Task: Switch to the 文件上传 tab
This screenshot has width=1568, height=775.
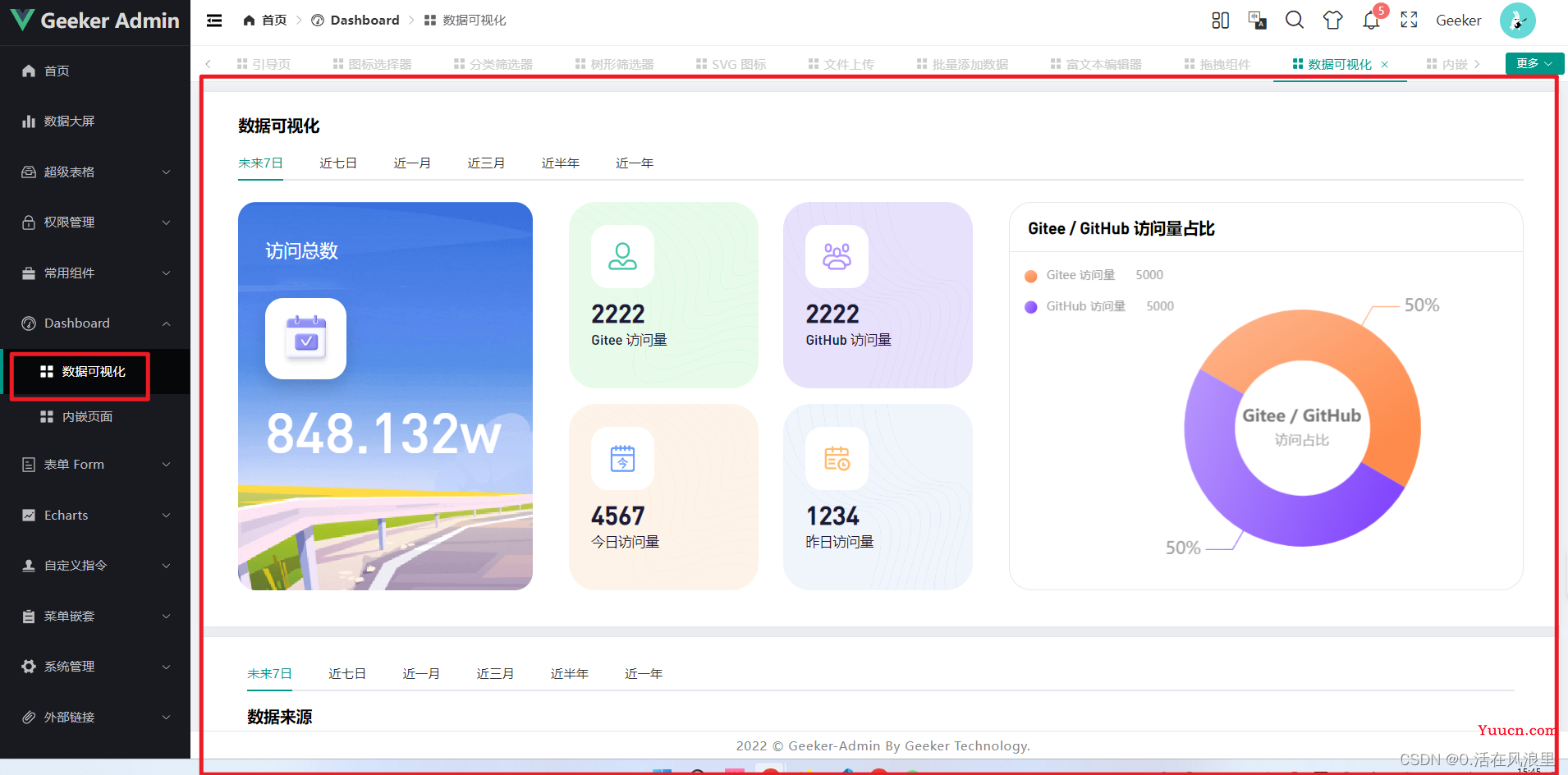Action: tap(841, 64)
